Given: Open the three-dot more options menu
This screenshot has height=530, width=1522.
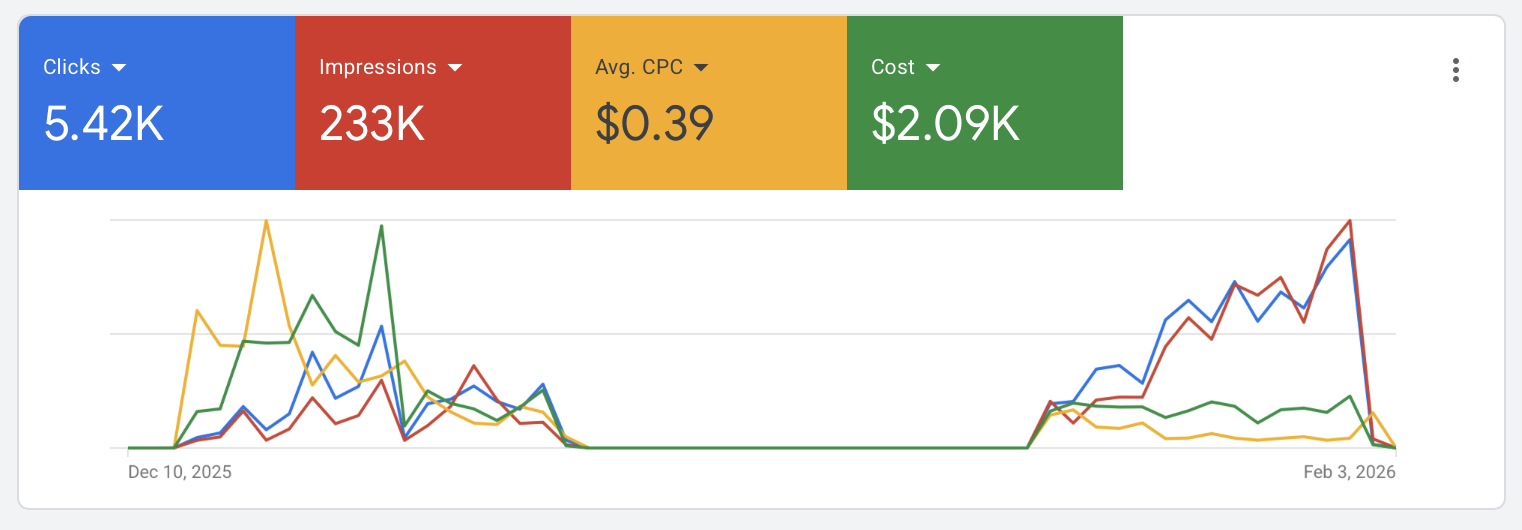Looking at the screenshot, I should pos(1455,70).
